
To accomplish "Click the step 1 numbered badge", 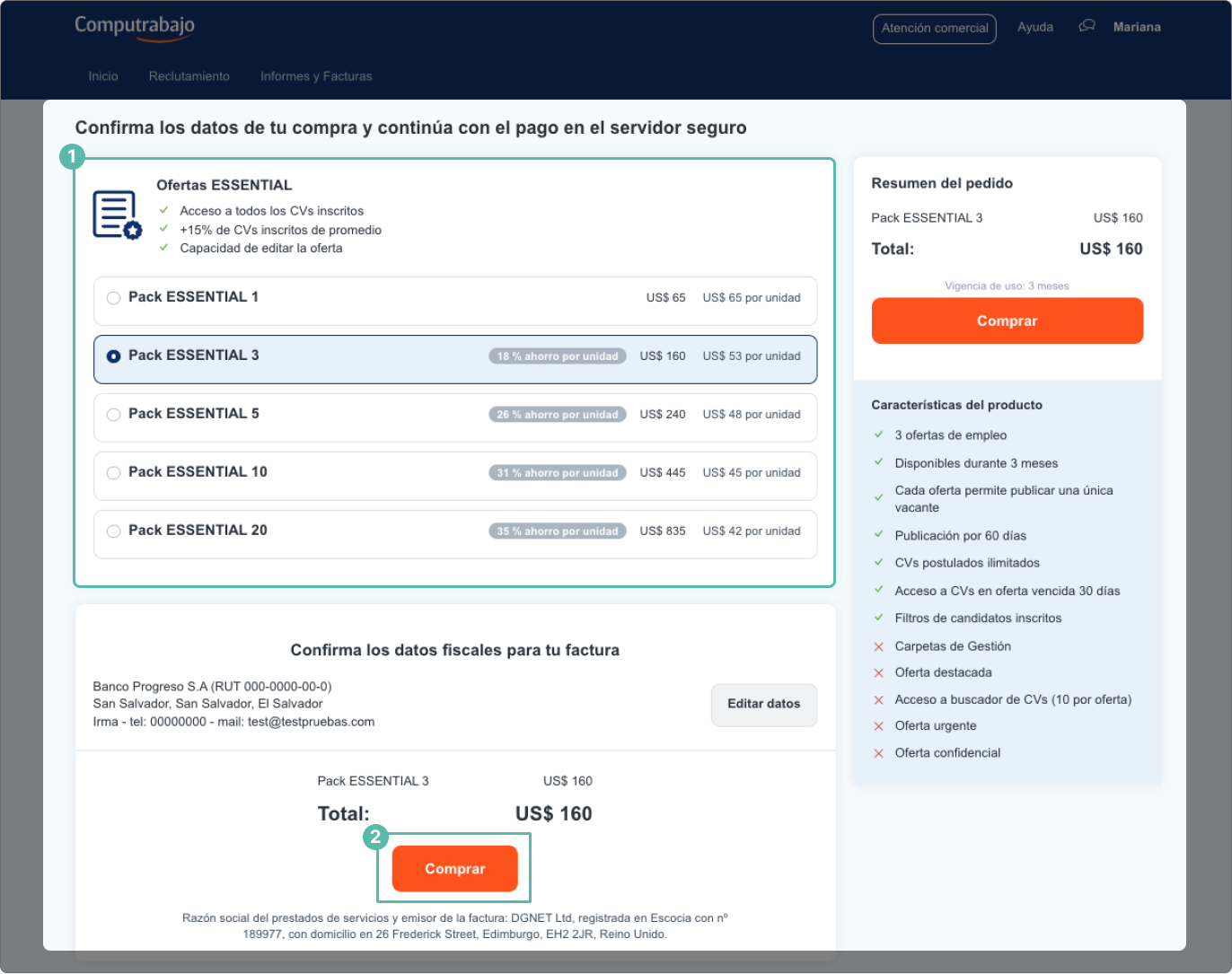I will point(72,157).
